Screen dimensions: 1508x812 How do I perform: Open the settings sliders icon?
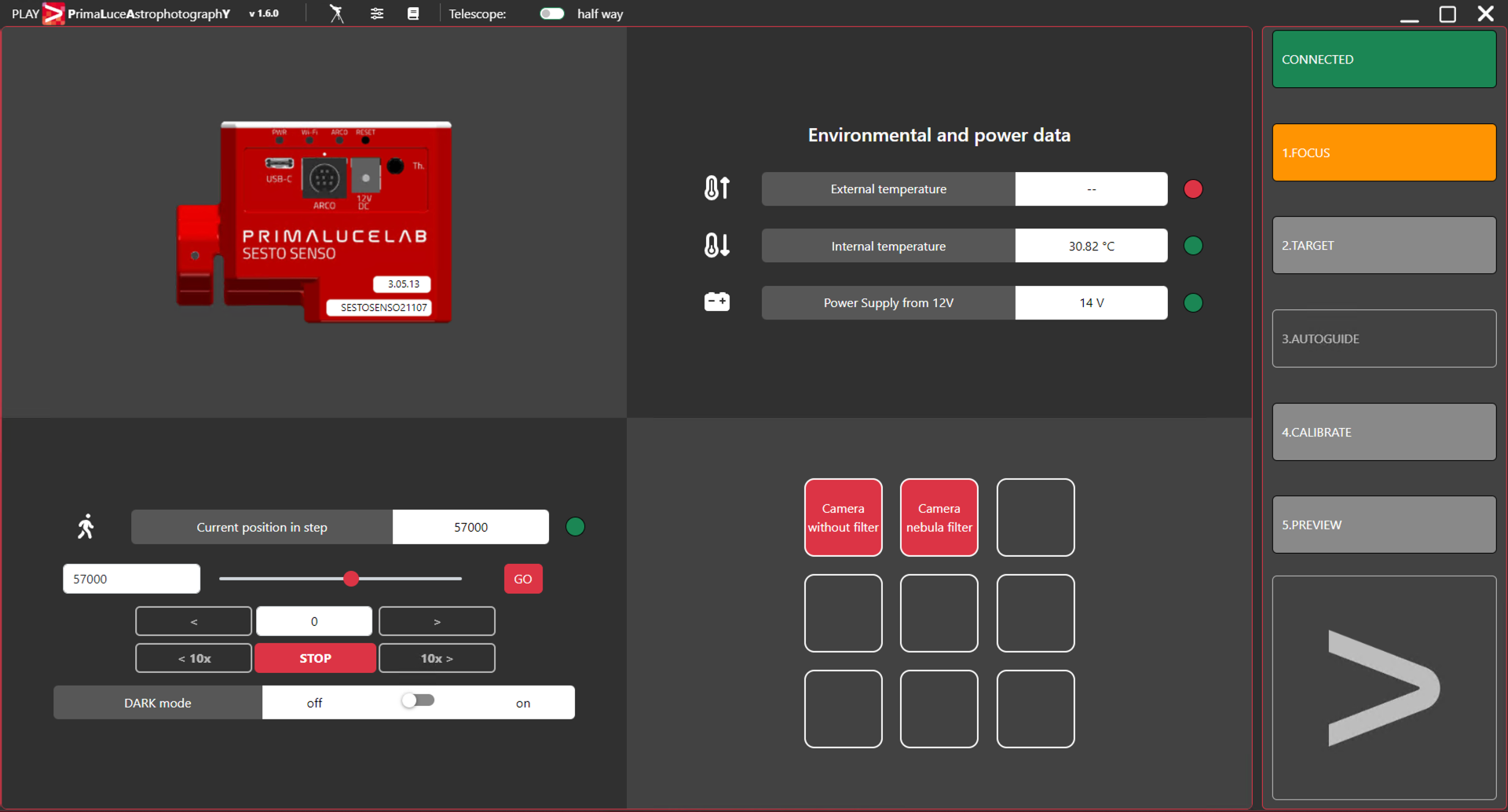tap(377, 13)
